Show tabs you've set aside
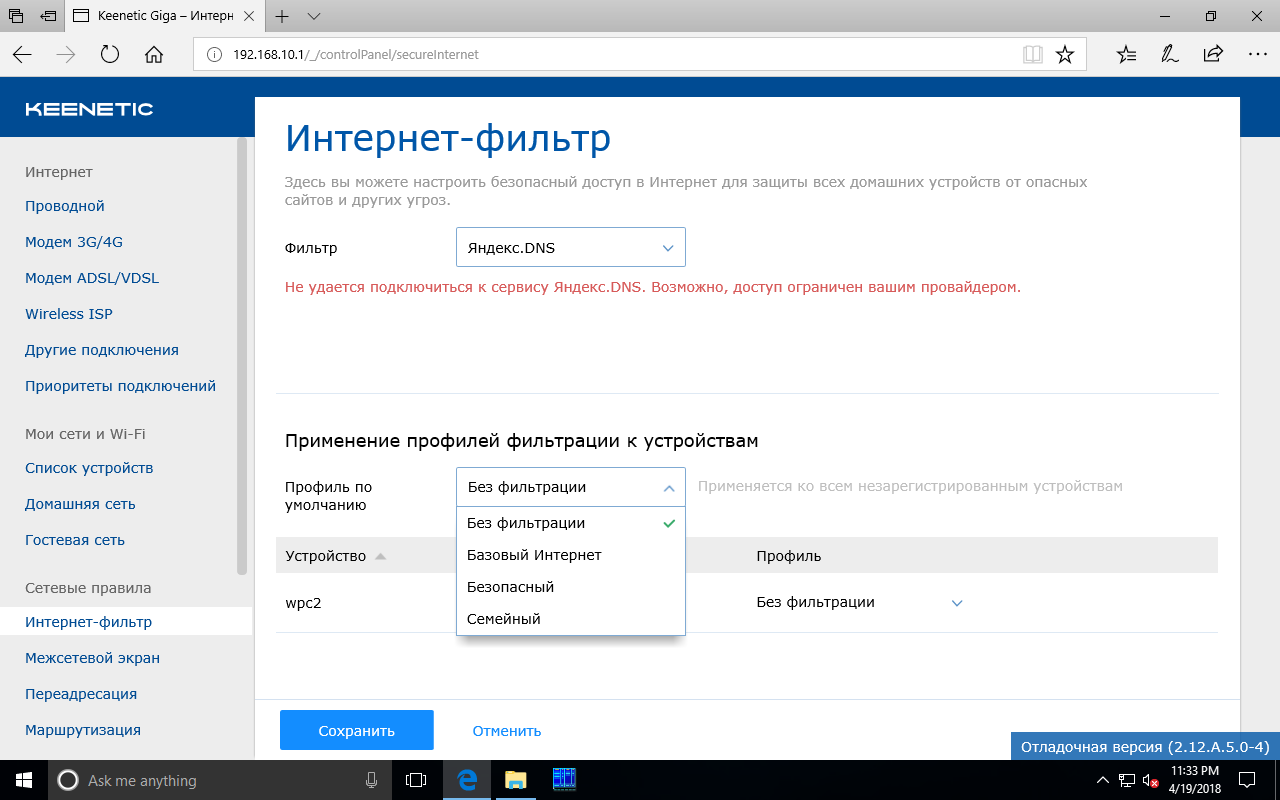1280x800 pixels. 16,16
